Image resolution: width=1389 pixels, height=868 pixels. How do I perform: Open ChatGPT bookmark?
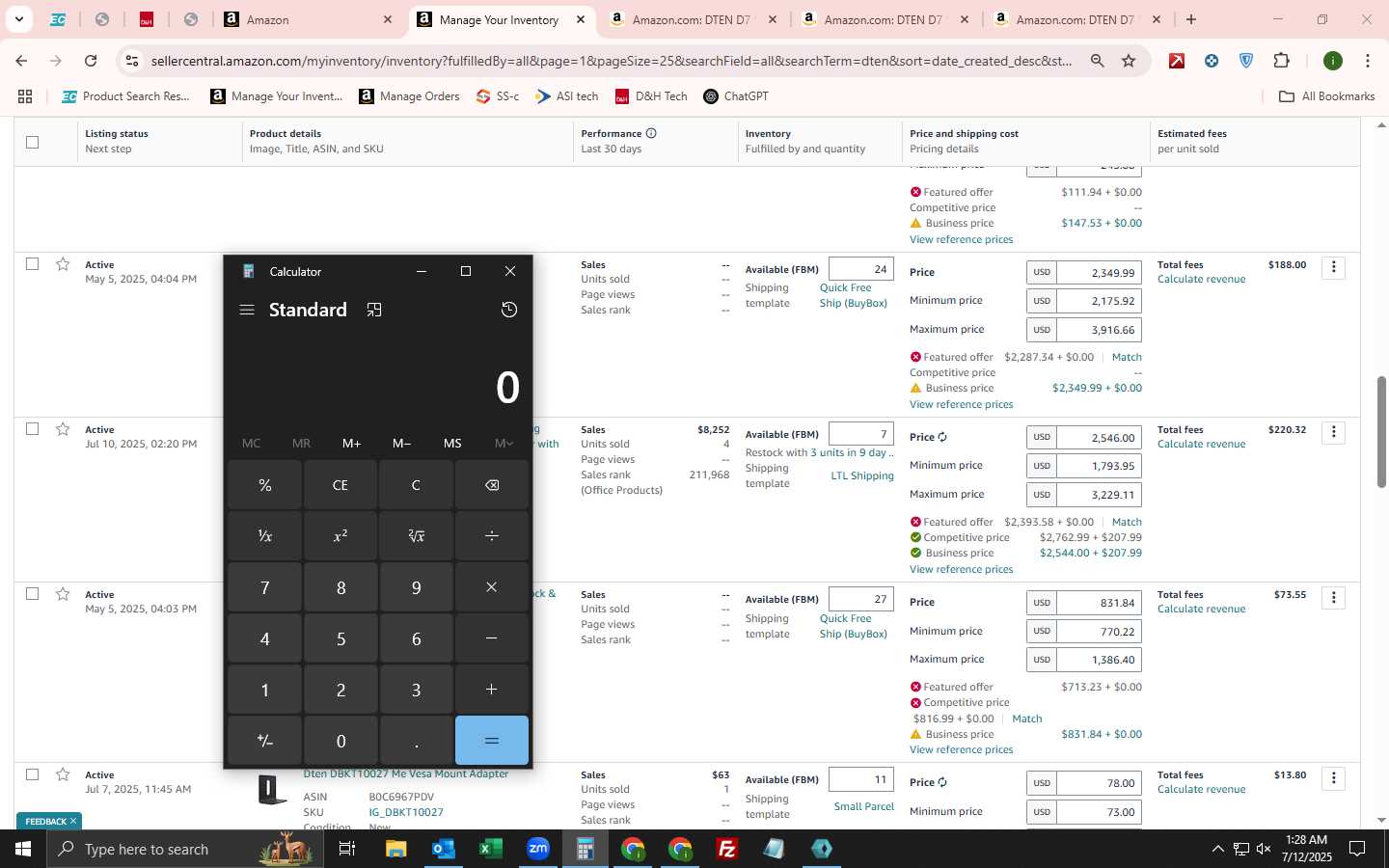tap(736, 96)
